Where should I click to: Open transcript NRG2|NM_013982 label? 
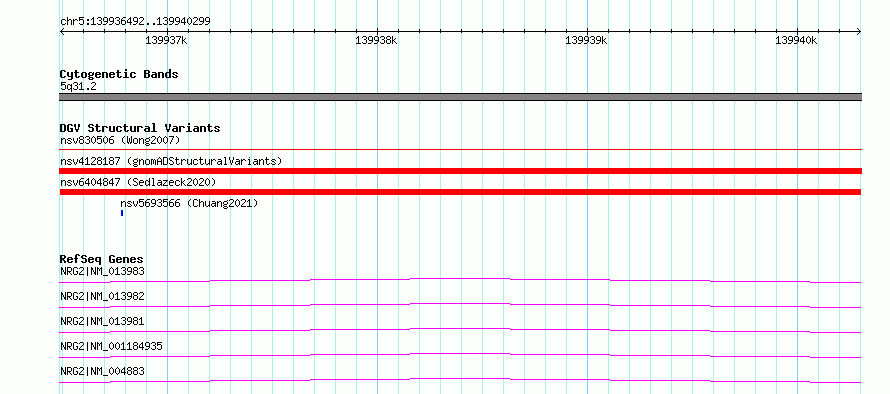102,296
